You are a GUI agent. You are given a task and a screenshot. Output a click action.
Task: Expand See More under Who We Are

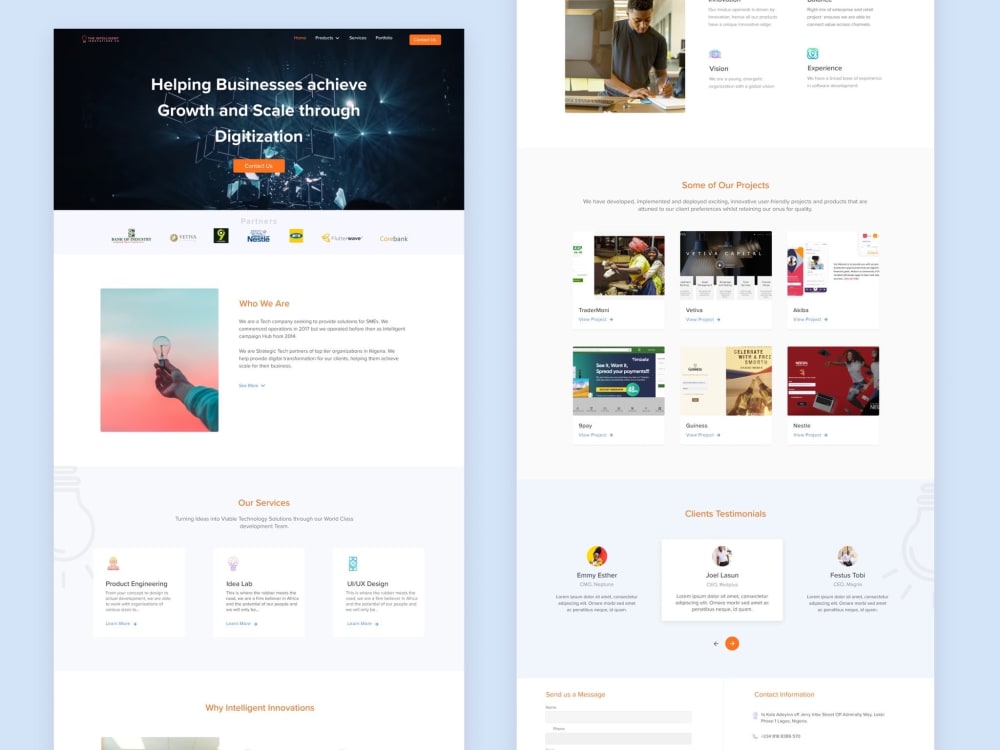coord(252,385)
